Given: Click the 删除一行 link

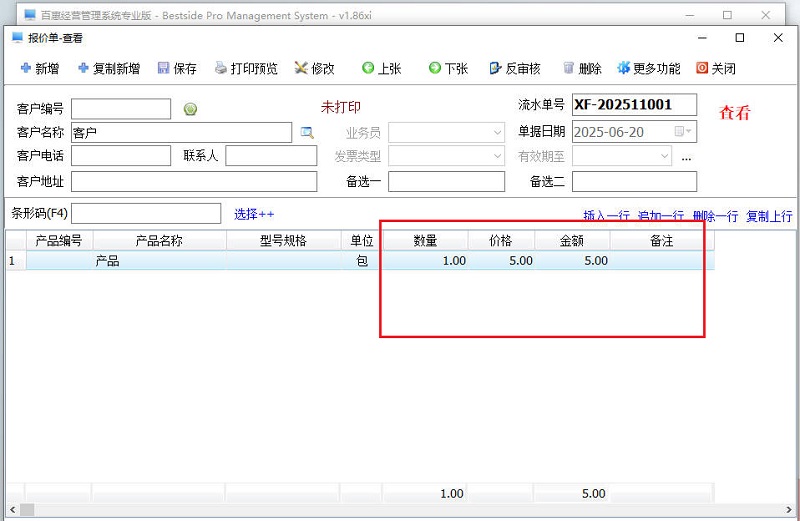Looking at the screenshot, I should 715,216.
